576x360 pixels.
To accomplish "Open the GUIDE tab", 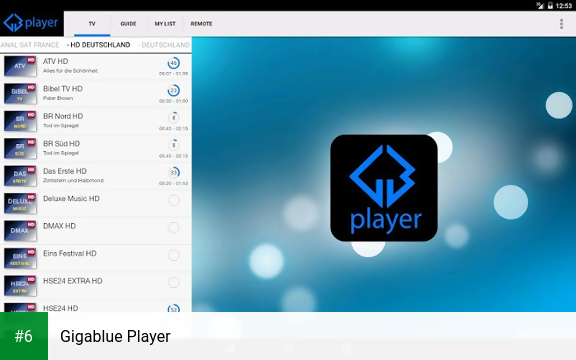I will (x=128, y=24).
